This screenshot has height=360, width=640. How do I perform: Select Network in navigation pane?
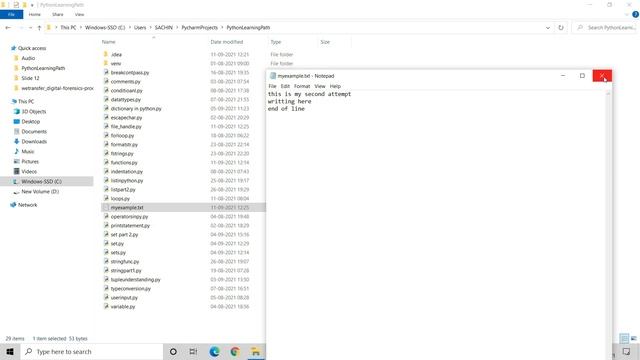pos(27,205)
